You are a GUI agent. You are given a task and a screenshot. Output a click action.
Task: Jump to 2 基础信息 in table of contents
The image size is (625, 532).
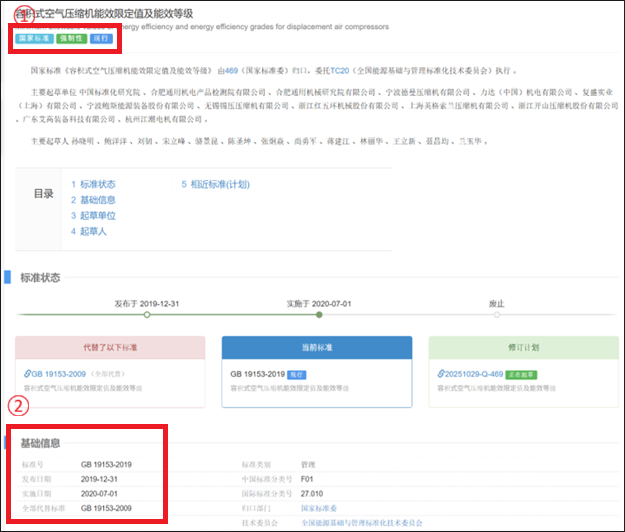tap(93, 200)
